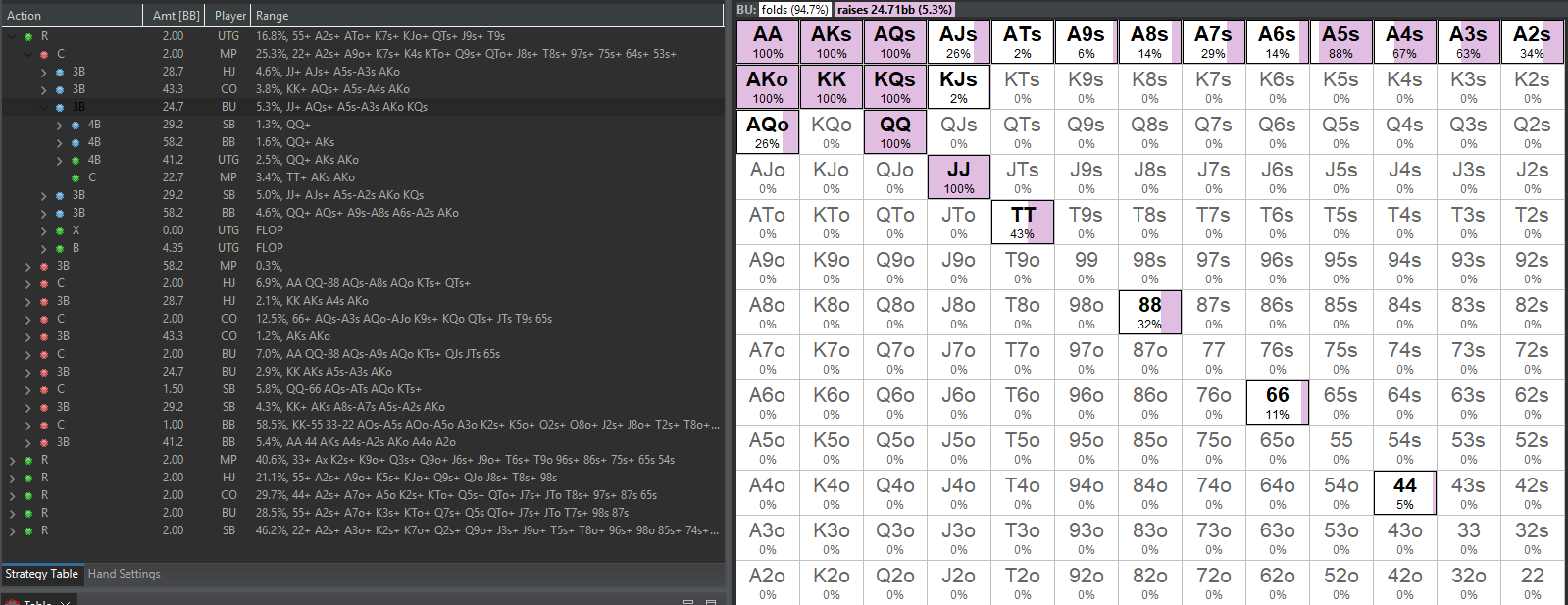Click the green chip icon on the 22.7 MP C row
This screenshot has width=1568, height=605.
pyautogui.click(x=76, y=177)
